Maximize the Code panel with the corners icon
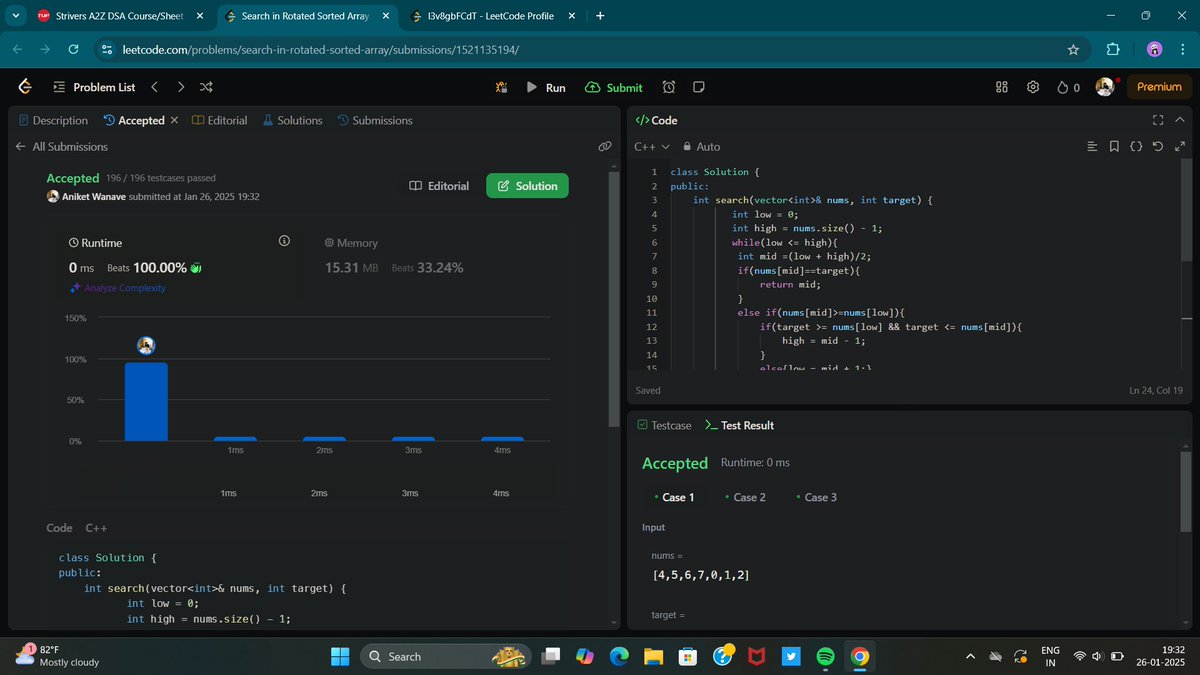Viewport: 1200px width, 675px height. (1158, 120)
